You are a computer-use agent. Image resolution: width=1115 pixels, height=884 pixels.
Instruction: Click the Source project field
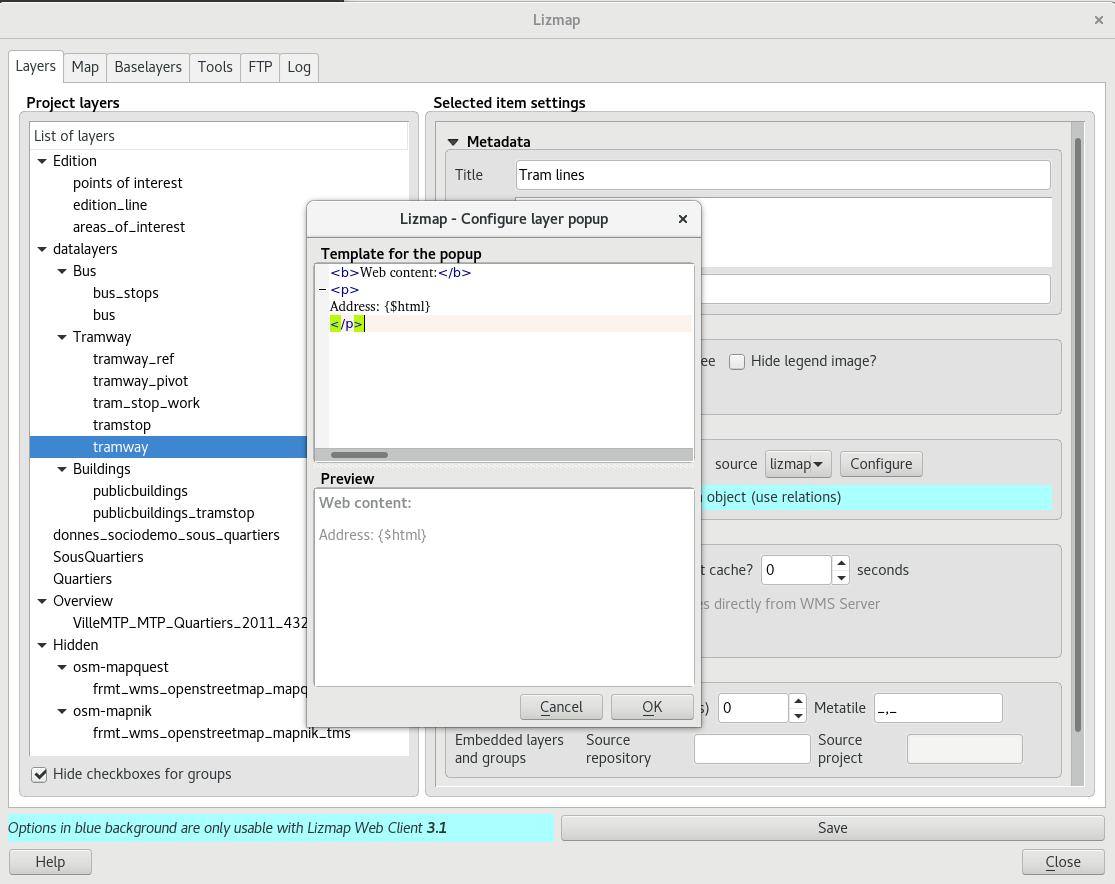tap(965, 750)
